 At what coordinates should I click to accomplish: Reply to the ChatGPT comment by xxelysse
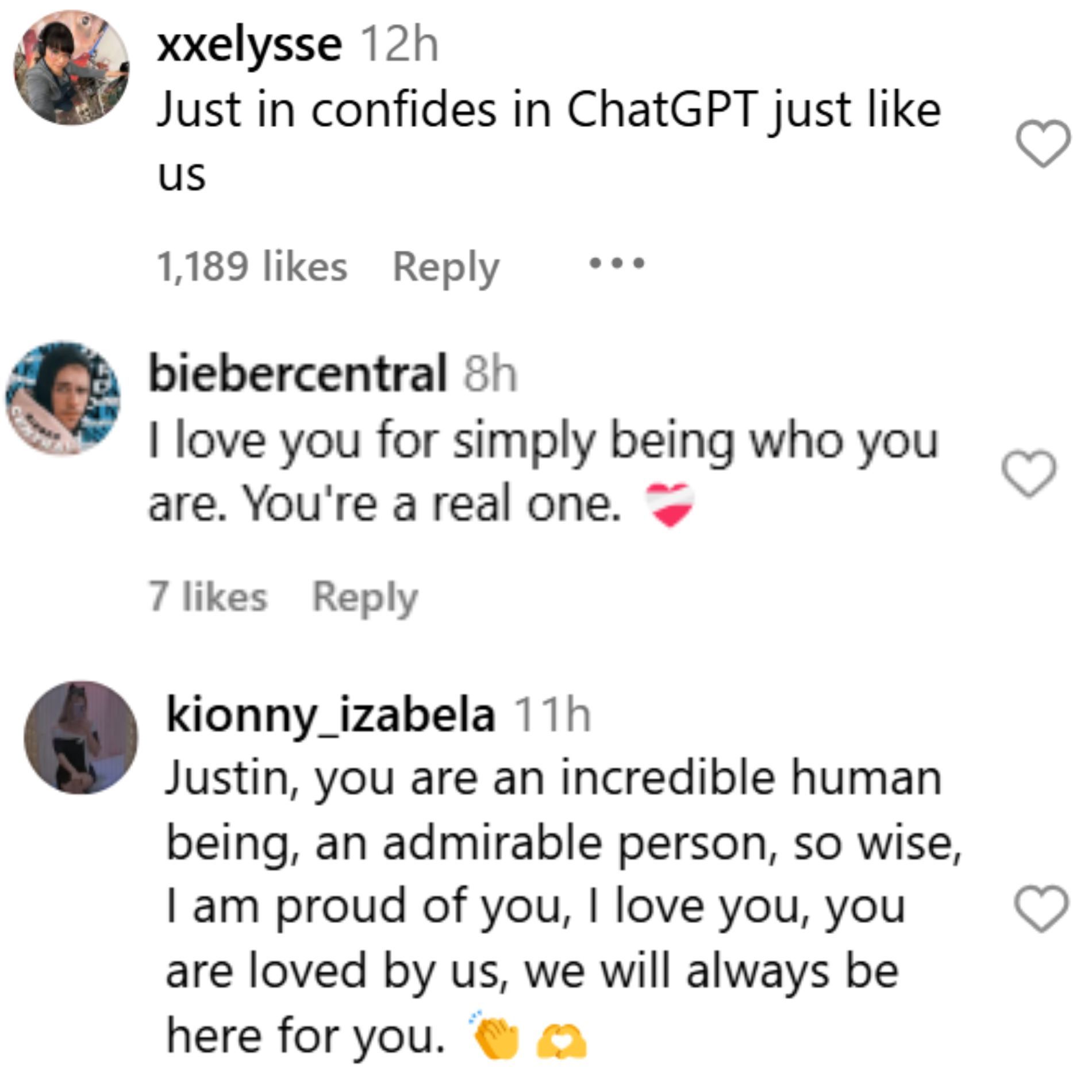point(446,267)
